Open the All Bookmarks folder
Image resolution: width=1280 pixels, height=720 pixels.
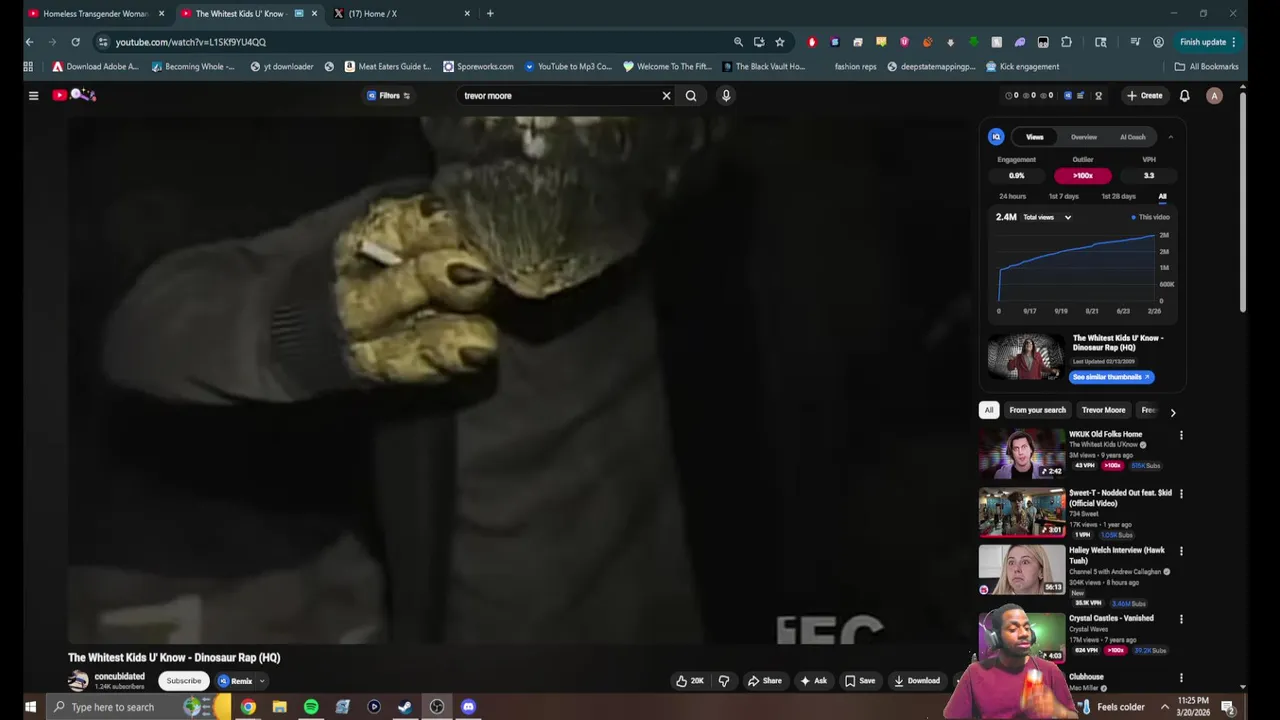pos(1207,67)
